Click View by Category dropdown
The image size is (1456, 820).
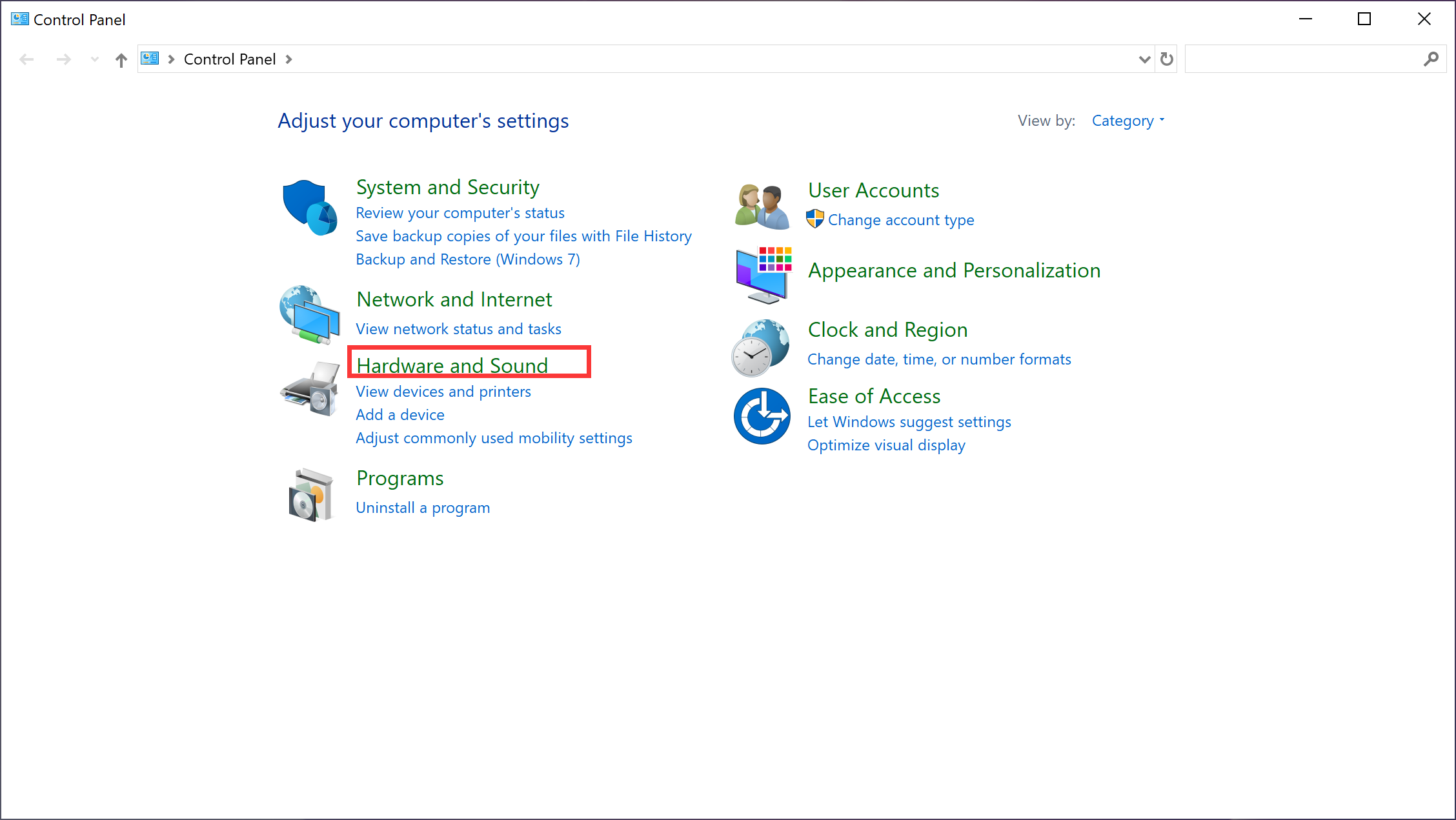click(x=1127, y=120)
